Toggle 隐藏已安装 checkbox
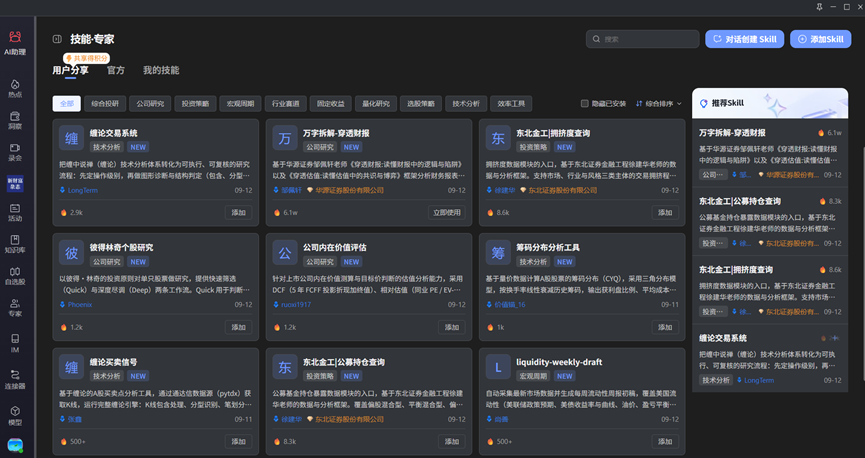 pyautogui.click(x=585, y=104)
